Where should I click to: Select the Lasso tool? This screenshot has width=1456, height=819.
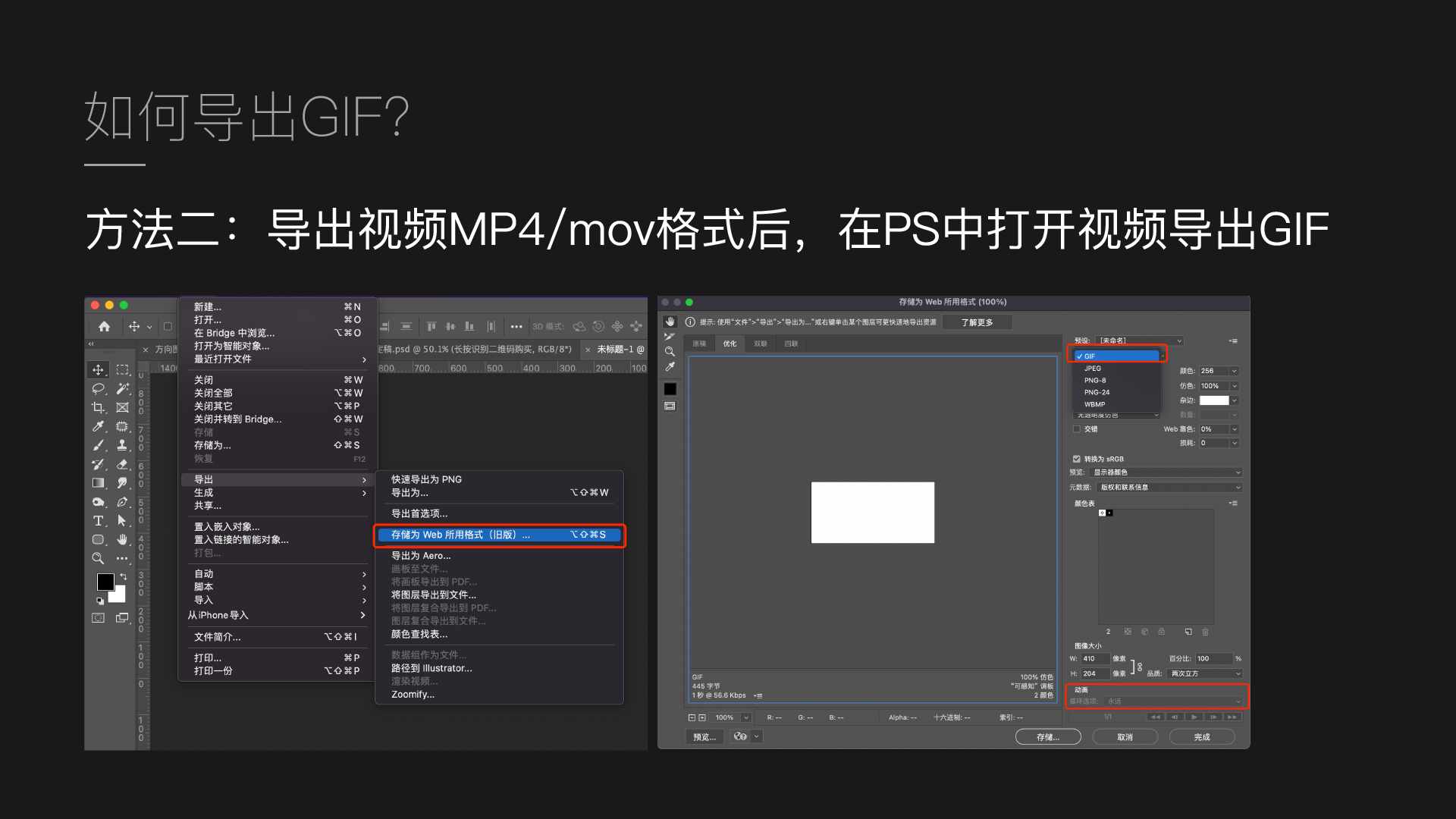(98, 389)
